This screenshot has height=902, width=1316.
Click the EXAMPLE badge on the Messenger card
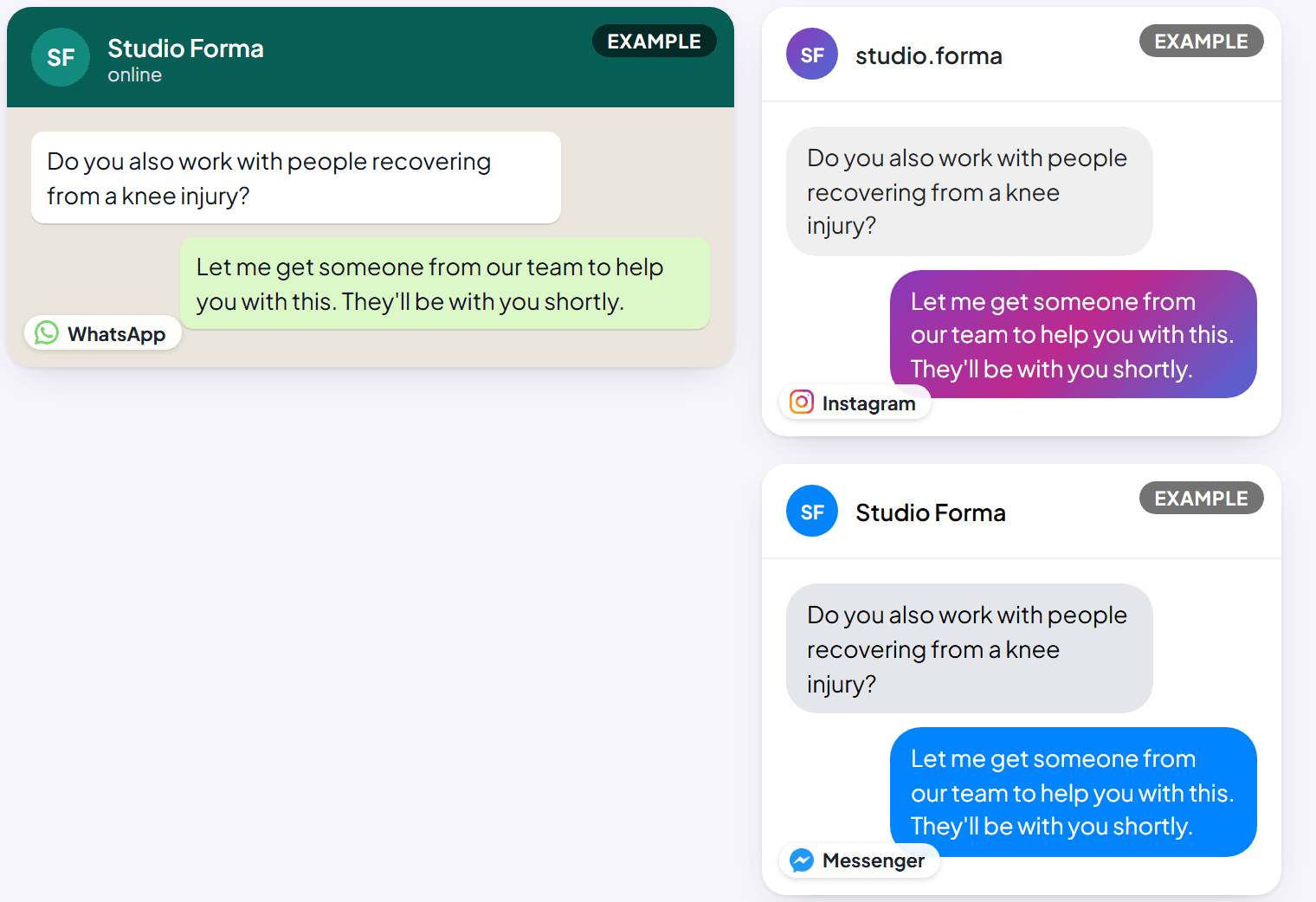pyautogui.click(x=1202, y=498)
